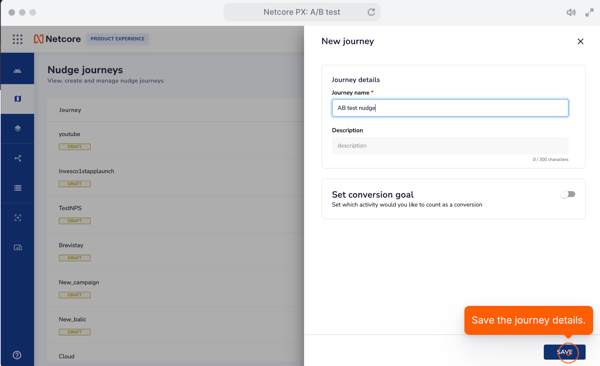600x366 pixels.
Task: Open the device screen sidebar icon
Action: click(x=18, y=247)
